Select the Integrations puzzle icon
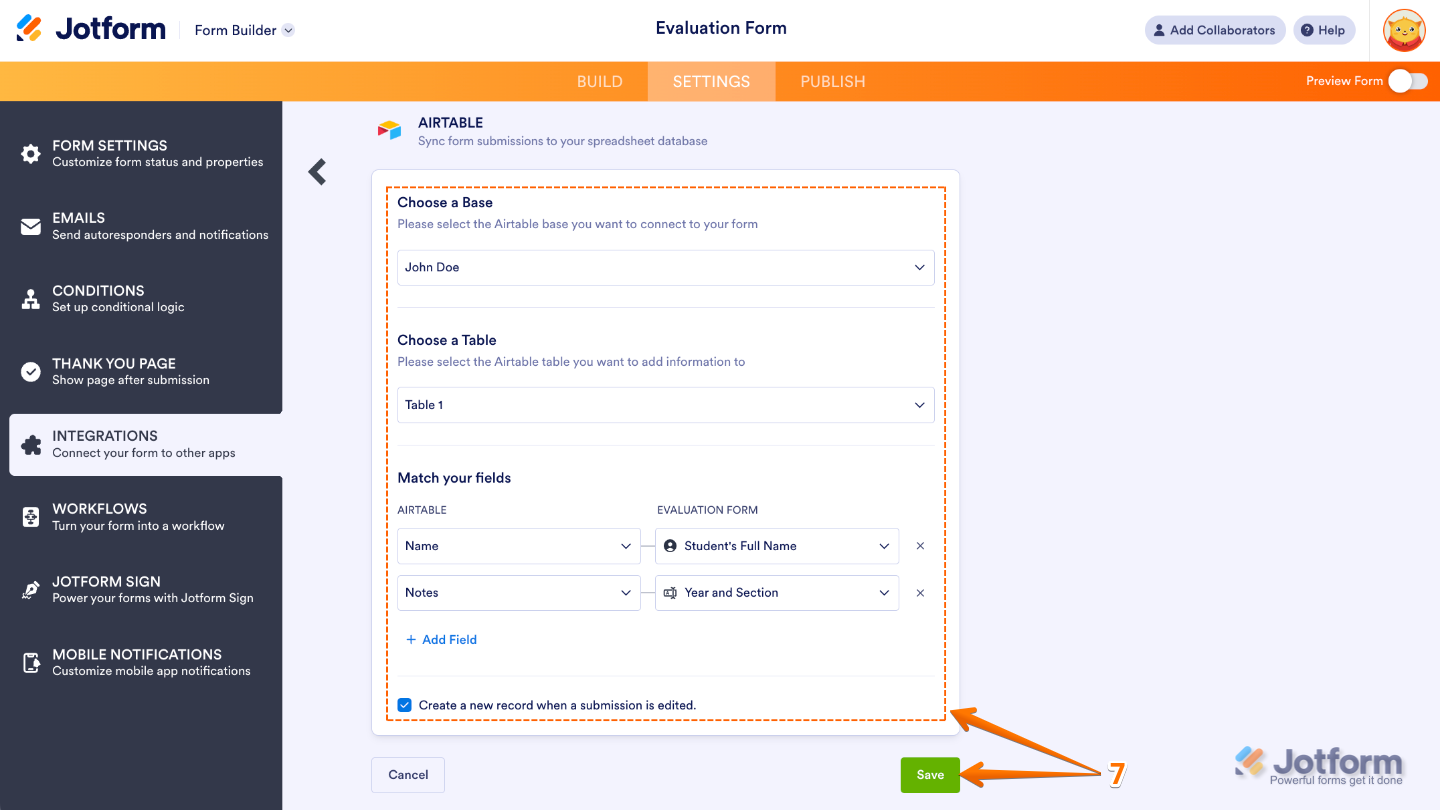The width and height of the screenshot is (1440, 810). coord(30,443)
